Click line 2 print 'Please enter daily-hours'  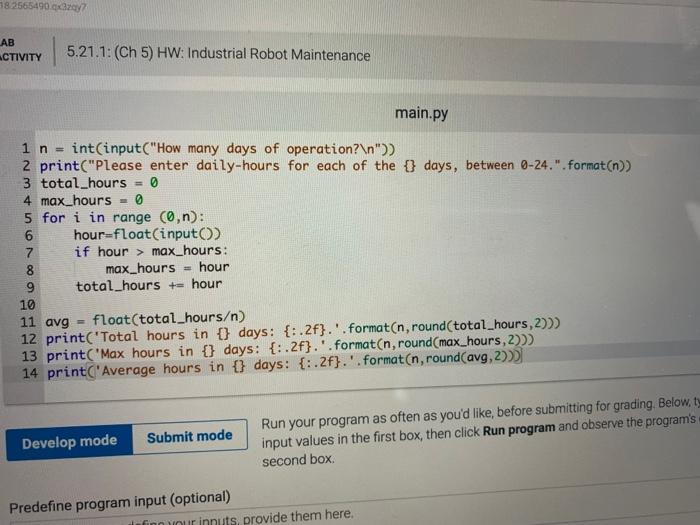click(x=336, y=166)
